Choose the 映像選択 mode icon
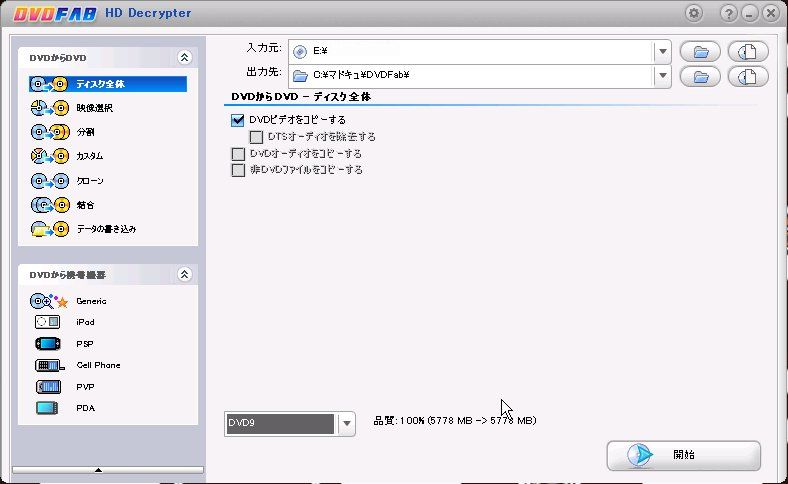The image size is (788, 484). coord(49,108)
